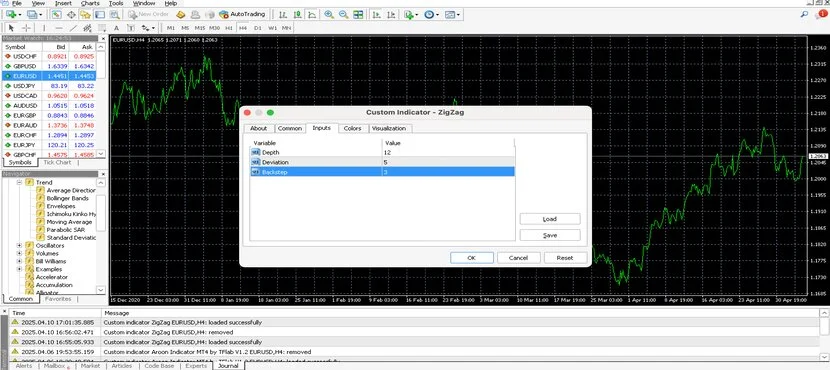The width and height of the screenshot is (830, 370).
Task: Switch timeframe to H1
Action: click(229, 28)
